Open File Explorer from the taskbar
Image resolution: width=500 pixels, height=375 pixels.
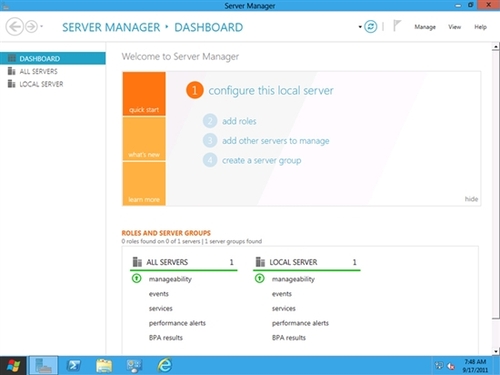[x=104, y=366]
